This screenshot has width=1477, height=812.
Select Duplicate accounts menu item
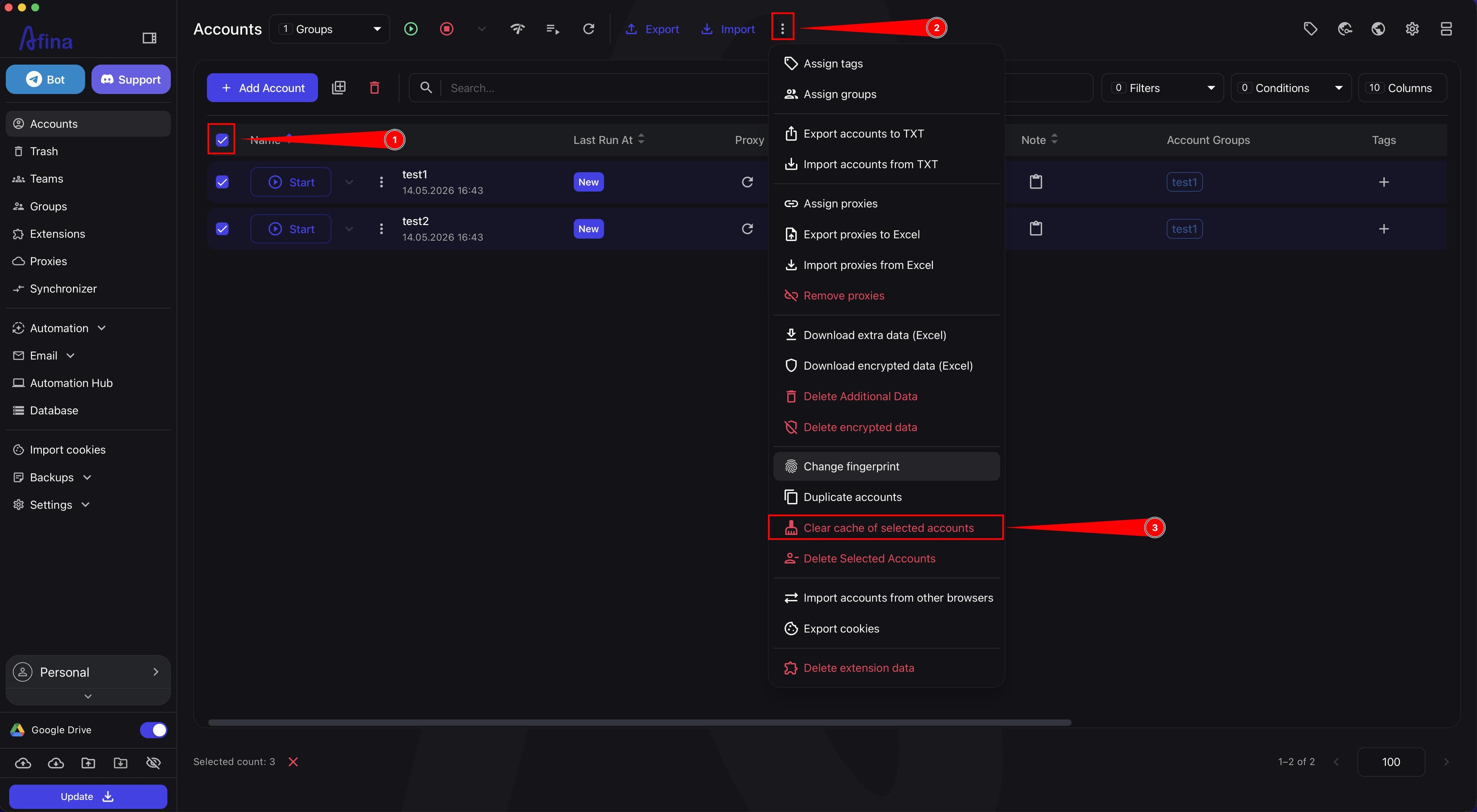[886, 497]
